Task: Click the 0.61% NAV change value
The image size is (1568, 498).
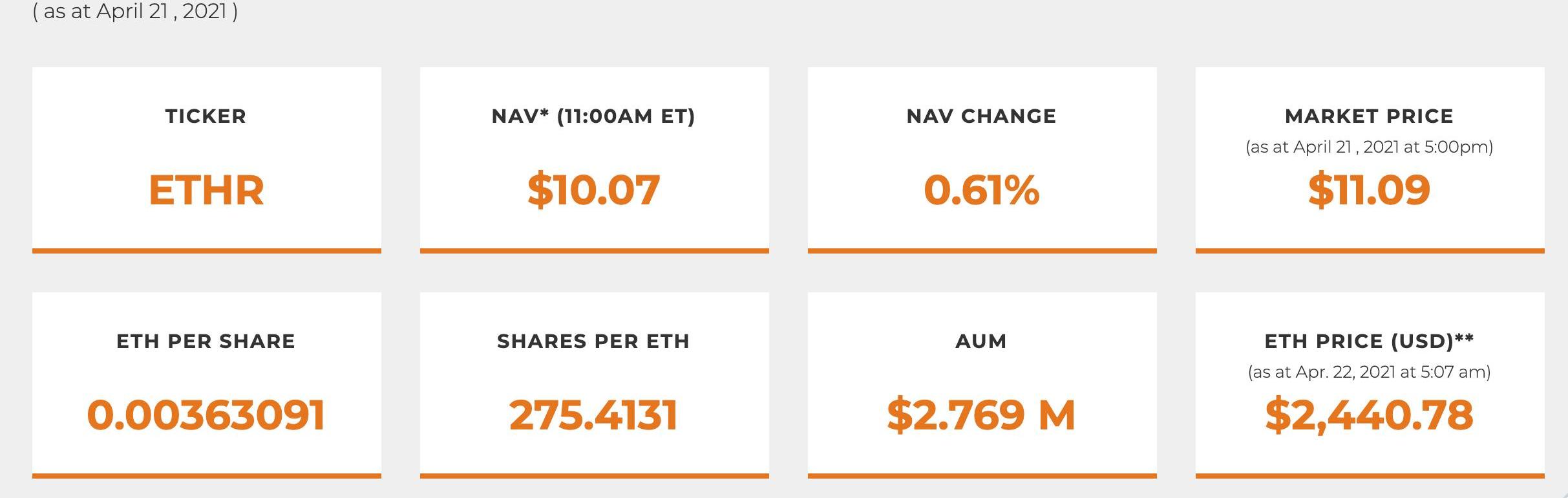Action: tap(981, 190)
